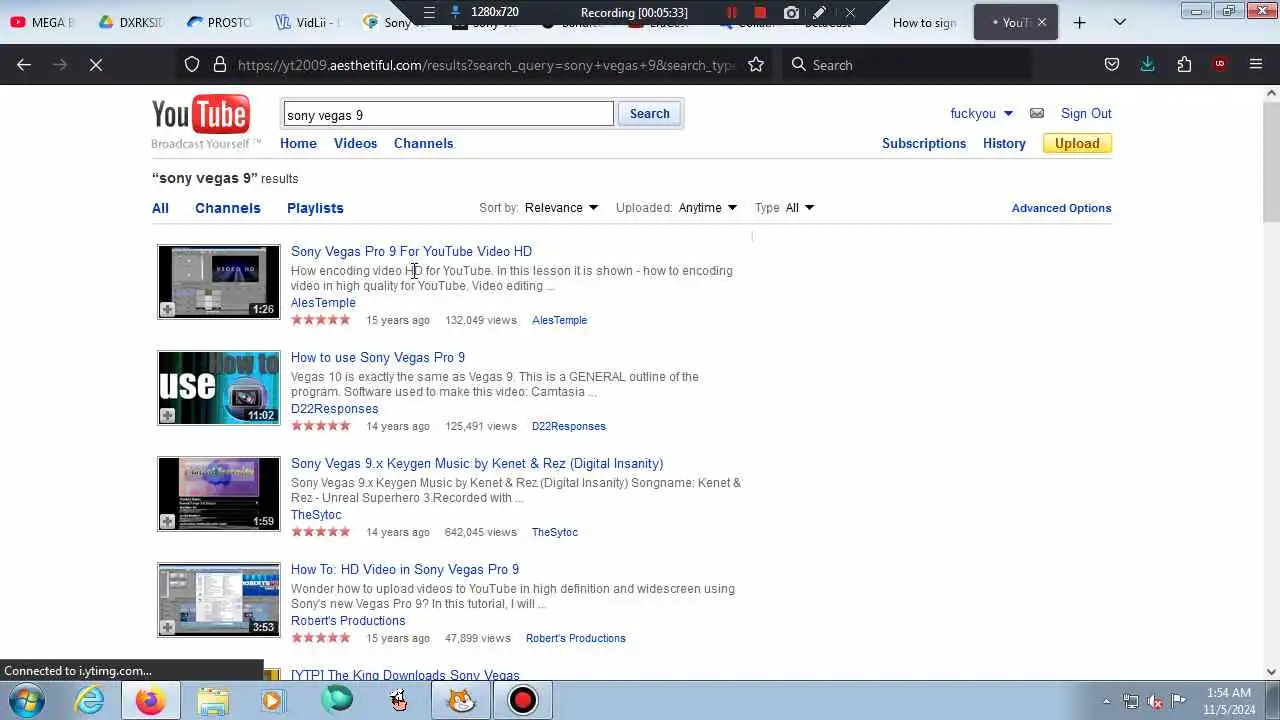This screenshot has height=720, width=1280.
Task: Open How to use Sony Vegas Pro 9 title
Action: click(378, 357)
